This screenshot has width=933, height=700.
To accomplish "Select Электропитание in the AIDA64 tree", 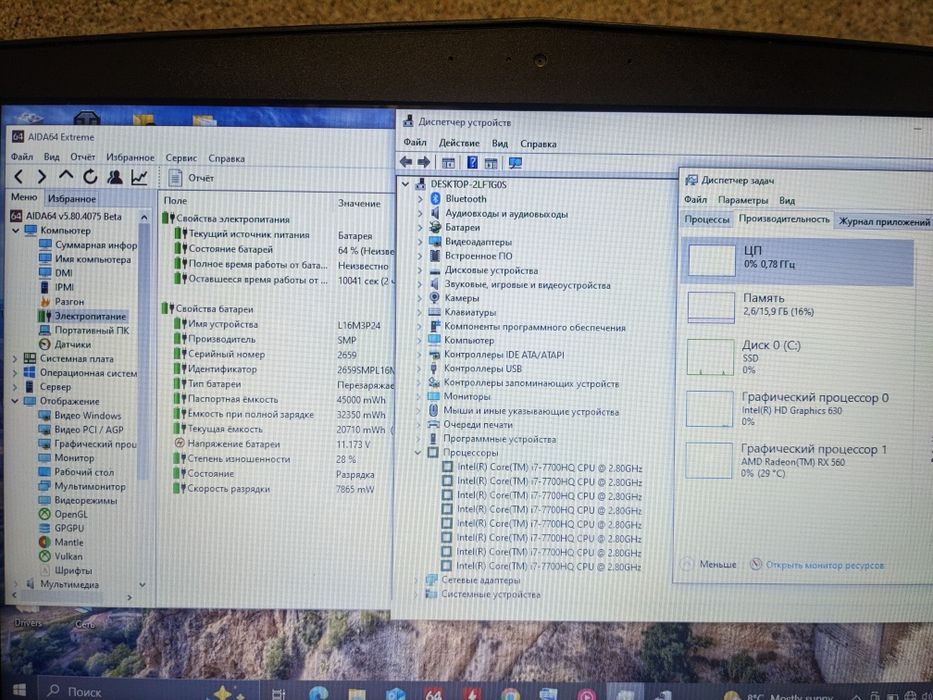I will [x=82, y=316].
